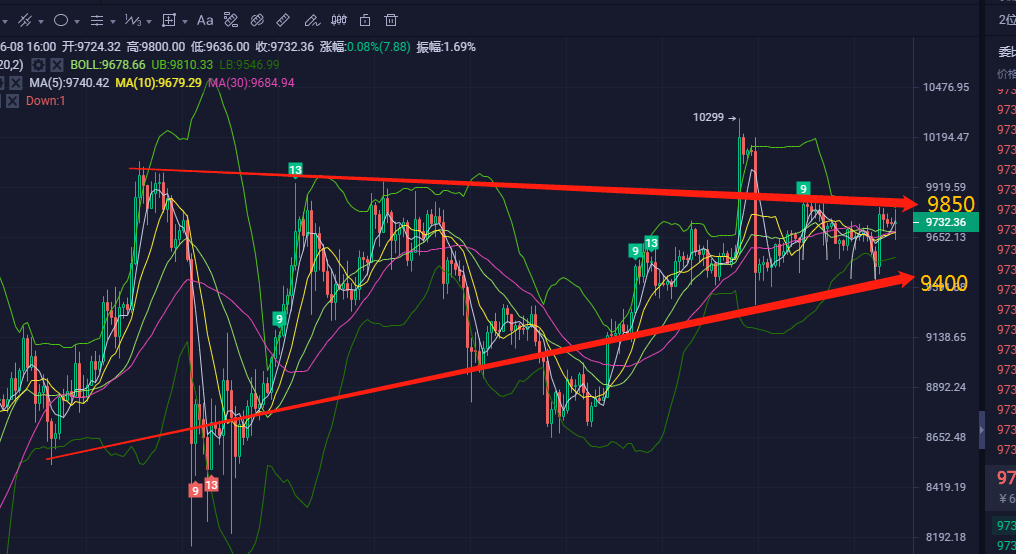Select the boxed-plus measure tool icon
This screenshot has width=1016, height=554.
[169, 20]
